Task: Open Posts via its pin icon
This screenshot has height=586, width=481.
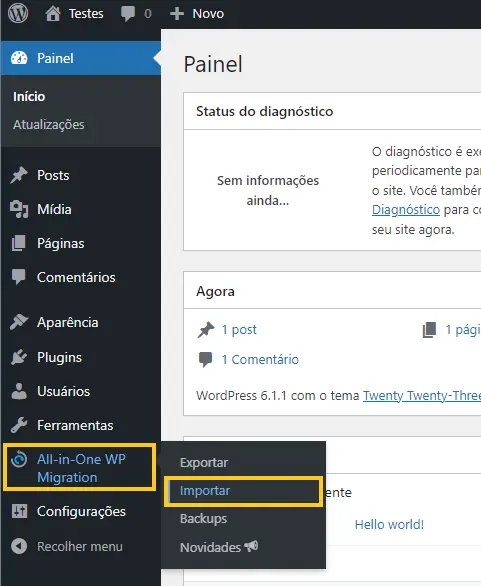Action: [19, 175]
